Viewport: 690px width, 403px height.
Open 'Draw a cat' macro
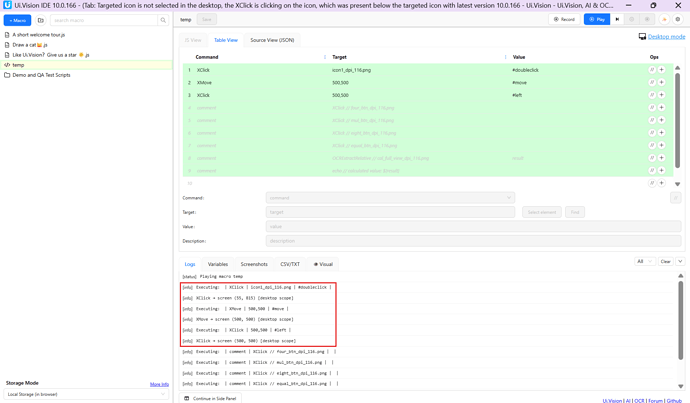[x=30, y=45]
